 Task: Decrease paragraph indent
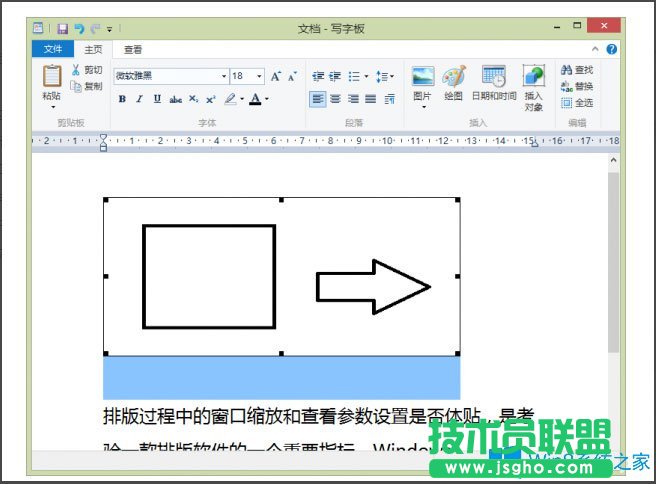[x=318, y=77]
